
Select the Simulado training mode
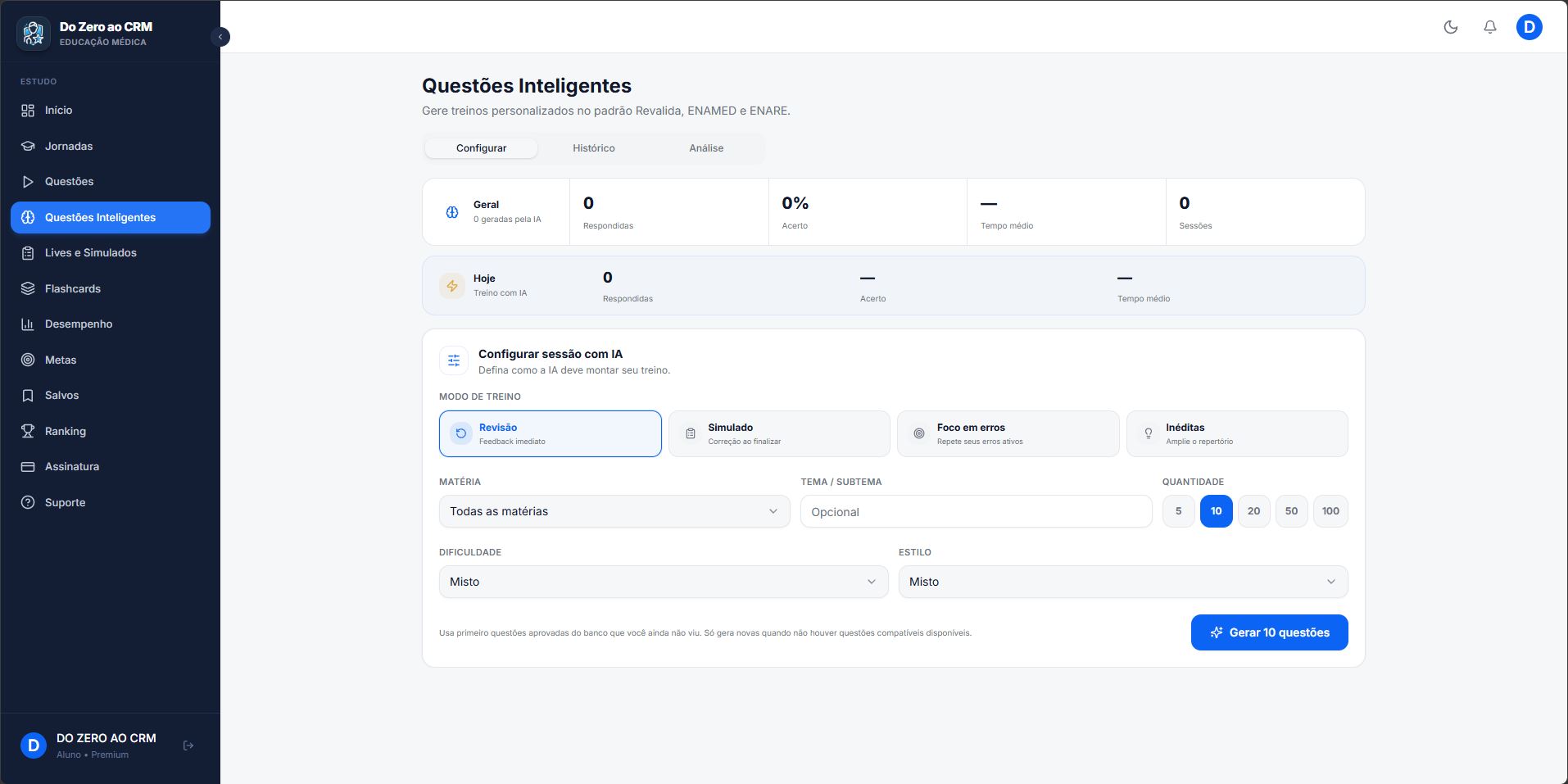coord(779,433)
